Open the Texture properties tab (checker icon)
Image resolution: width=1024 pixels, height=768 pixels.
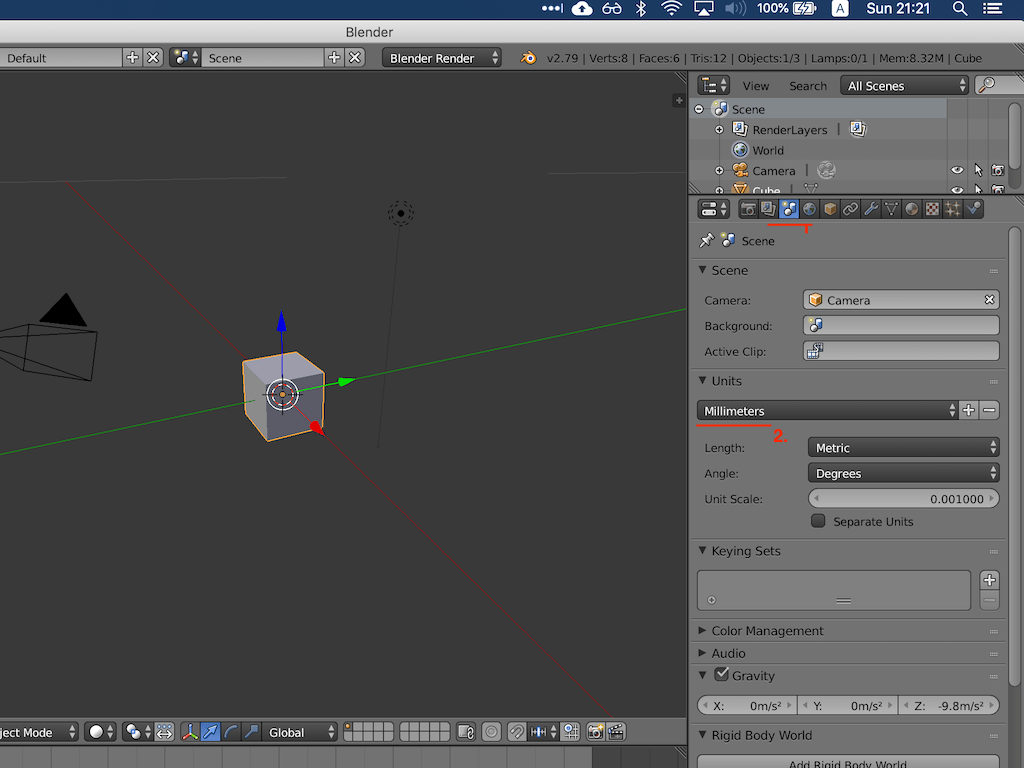pos(933,209)
